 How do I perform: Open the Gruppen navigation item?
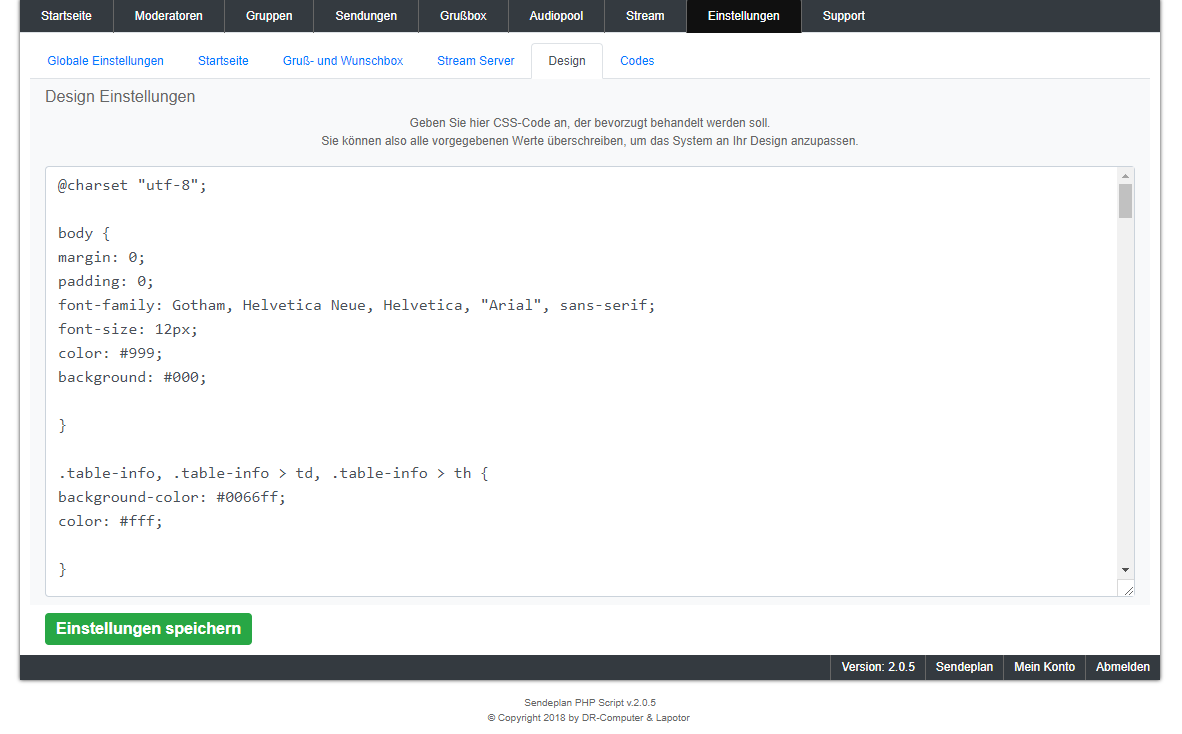coord(269,16)
